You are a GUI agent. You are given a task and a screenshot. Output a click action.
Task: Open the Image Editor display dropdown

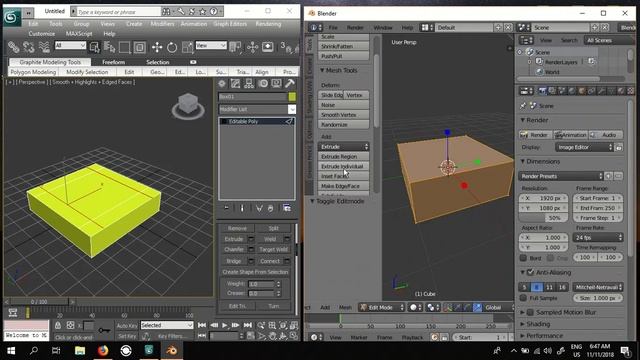pyautogui.click(x=584, y=147)
